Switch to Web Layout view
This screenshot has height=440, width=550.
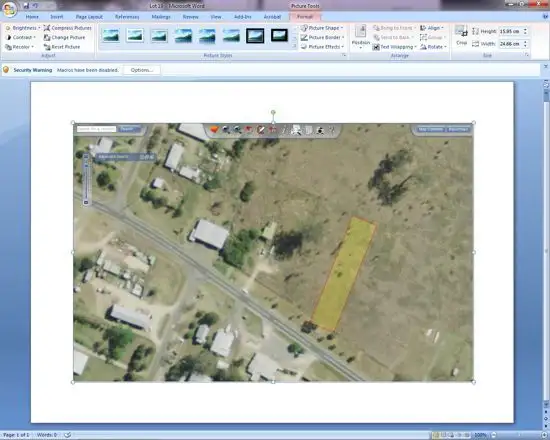point(451,435)
